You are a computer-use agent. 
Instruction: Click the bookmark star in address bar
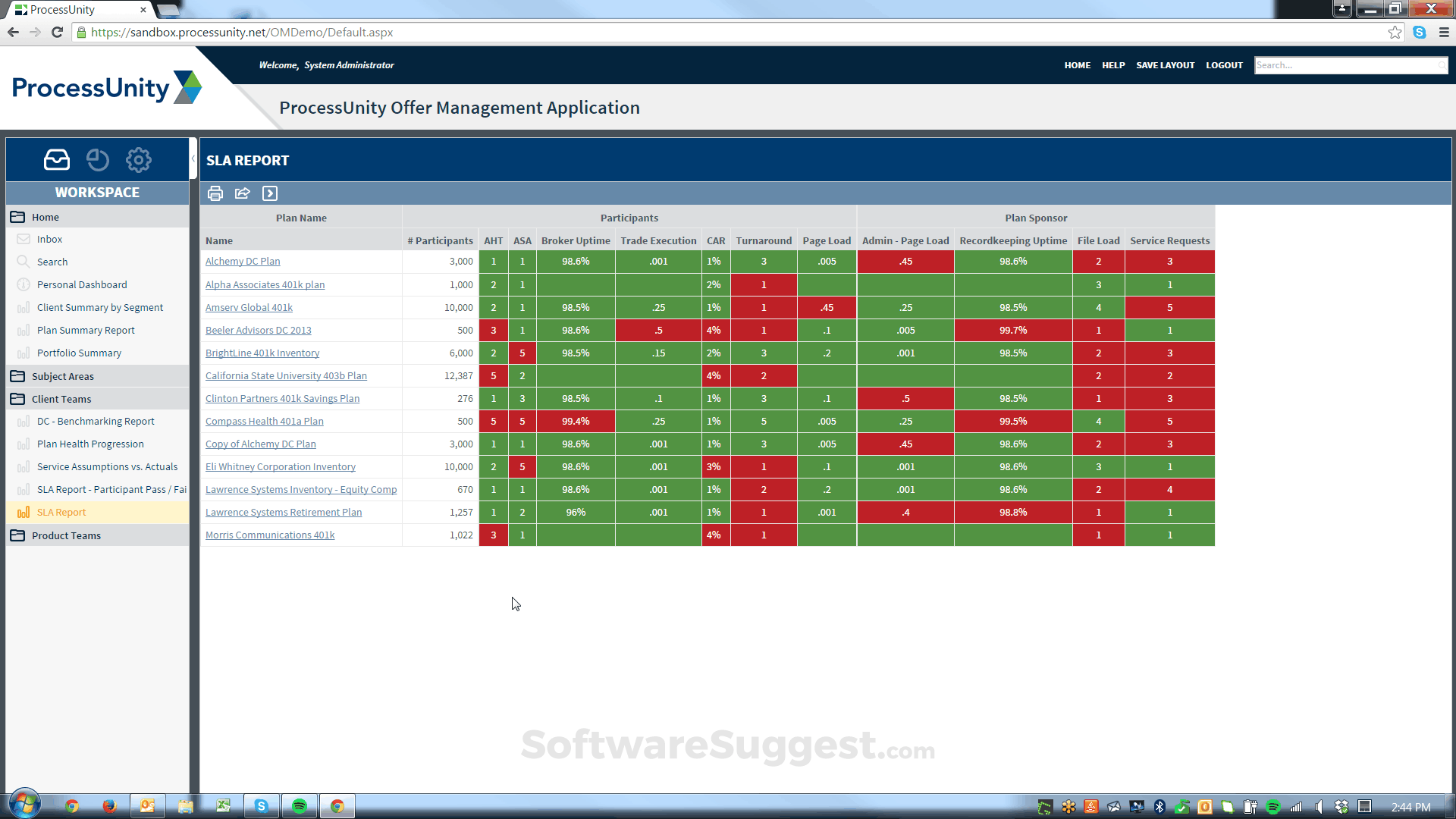(x=1395, y=33)
